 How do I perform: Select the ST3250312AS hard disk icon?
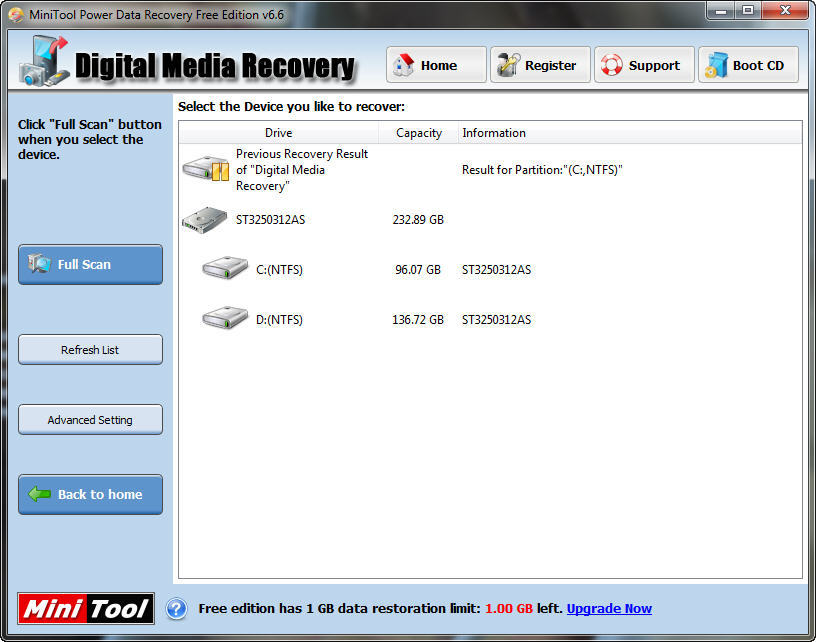[206, 220]
